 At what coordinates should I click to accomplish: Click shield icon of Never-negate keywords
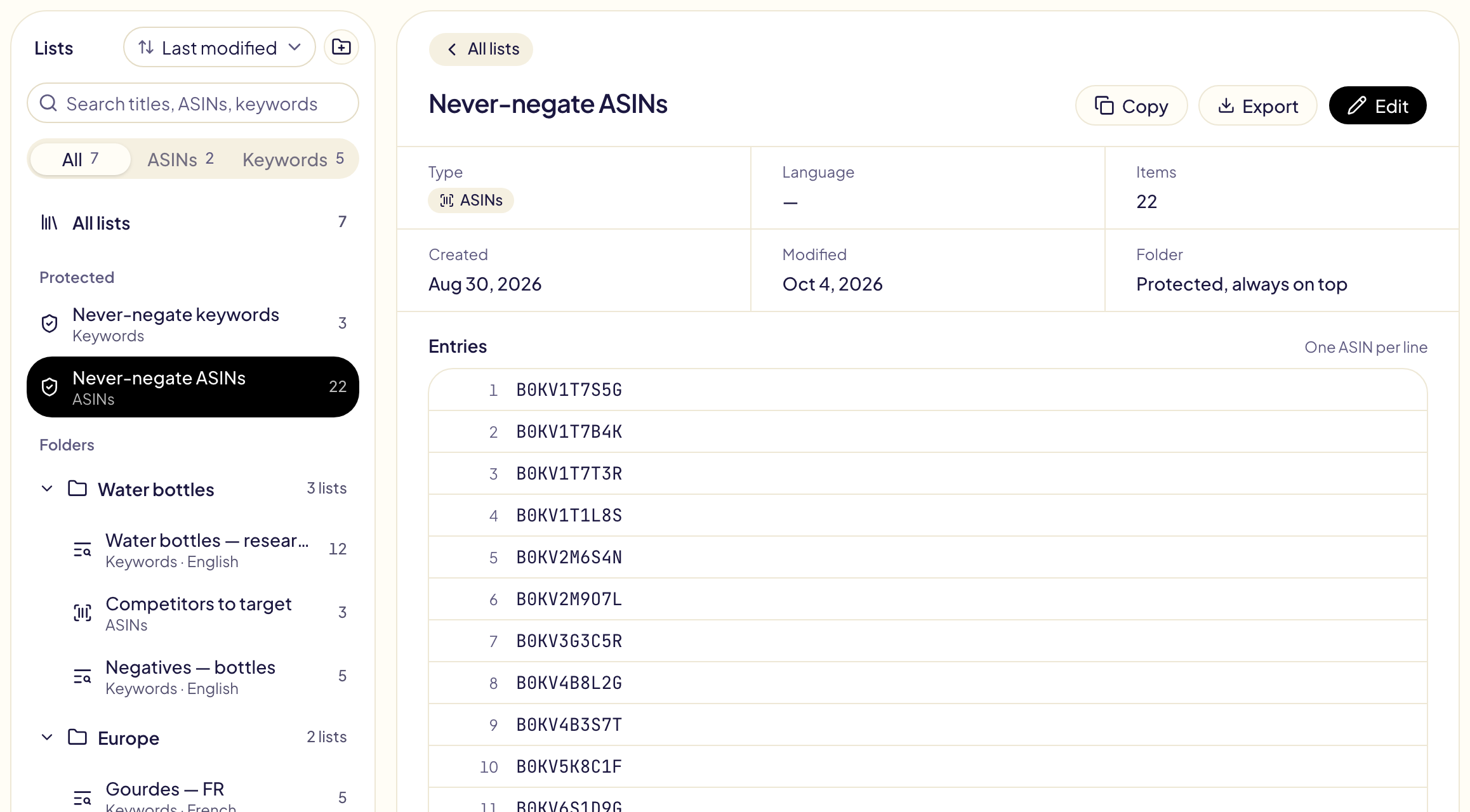tap(50, 324)
